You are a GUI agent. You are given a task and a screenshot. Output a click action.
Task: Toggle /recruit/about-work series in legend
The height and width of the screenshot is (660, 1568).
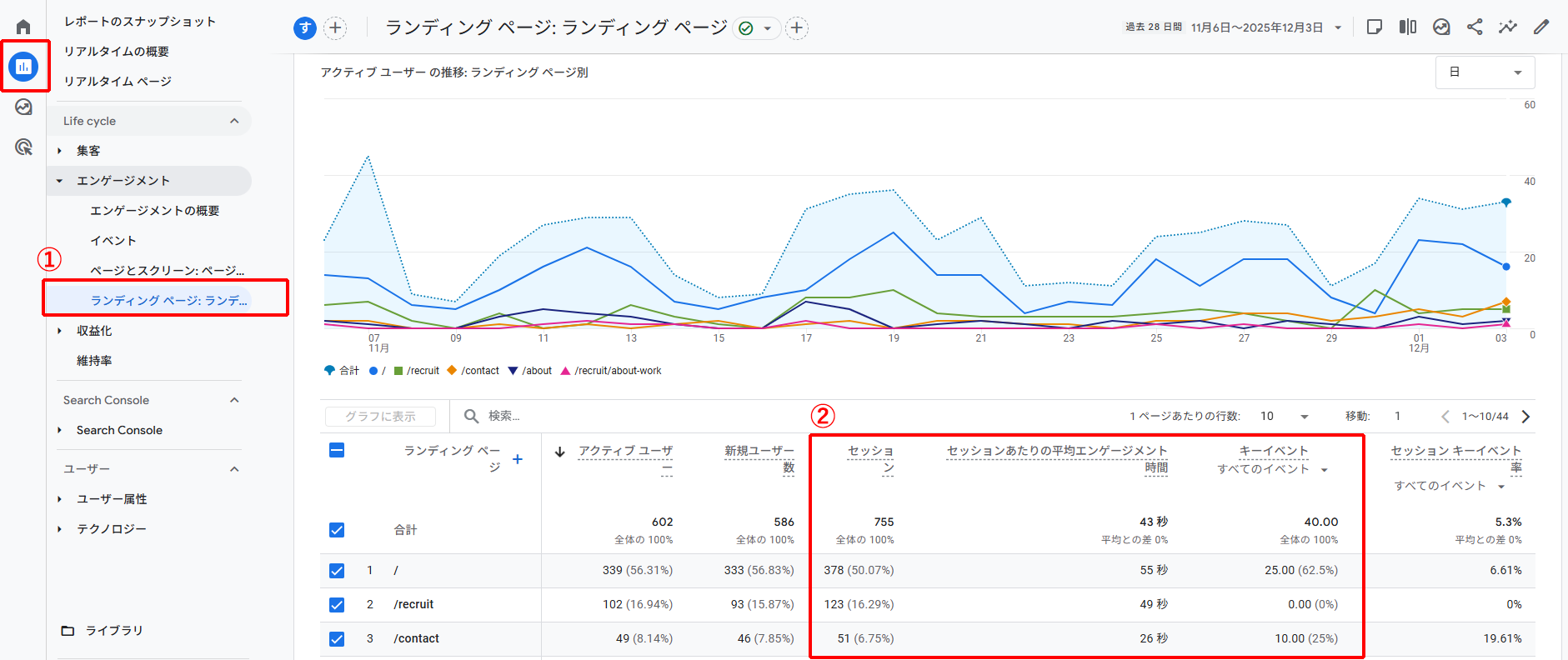[x=611, y=371]
